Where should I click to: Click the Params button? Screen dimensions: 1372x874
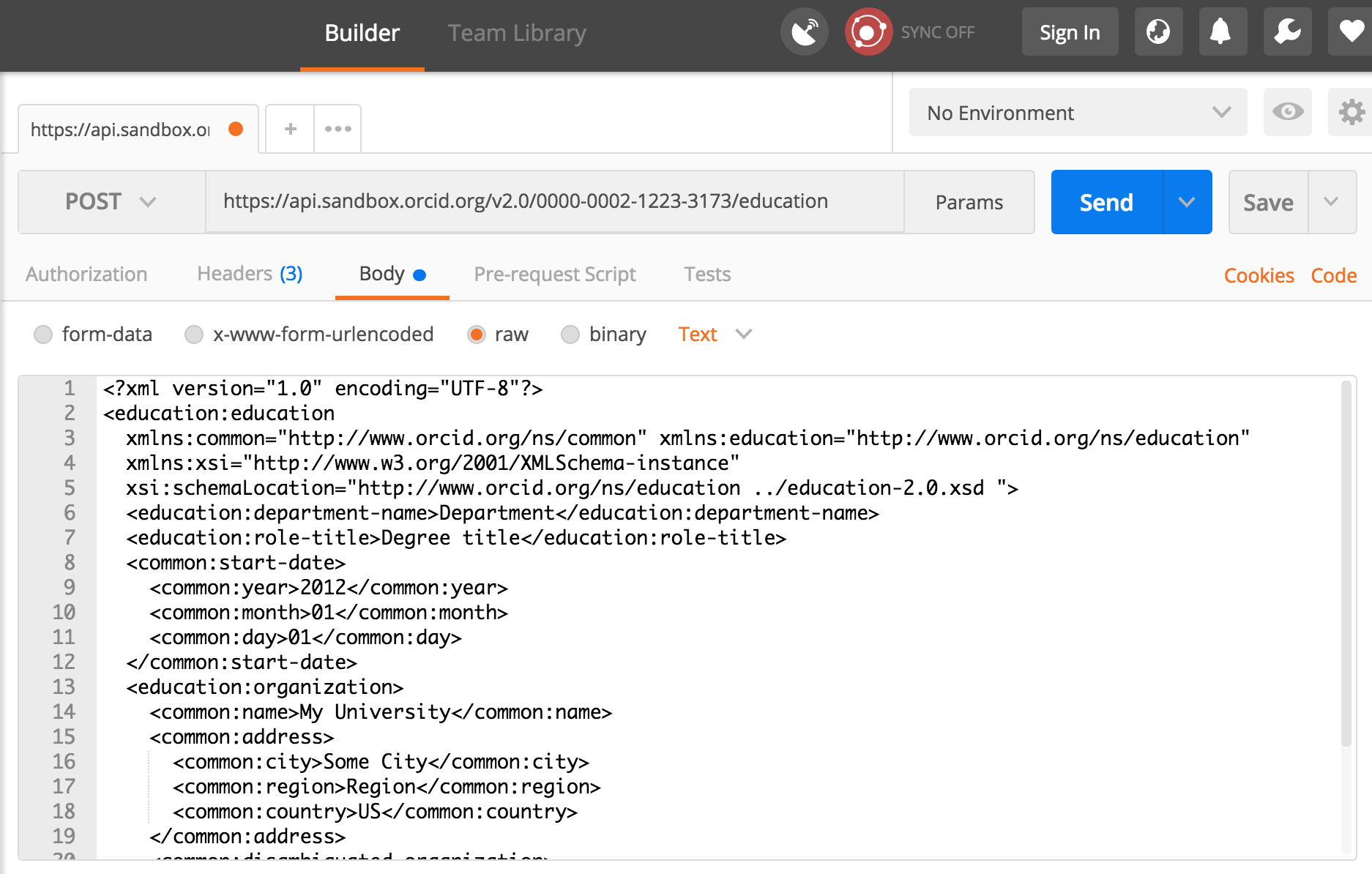pyautogui.click(x=969, y=202)
